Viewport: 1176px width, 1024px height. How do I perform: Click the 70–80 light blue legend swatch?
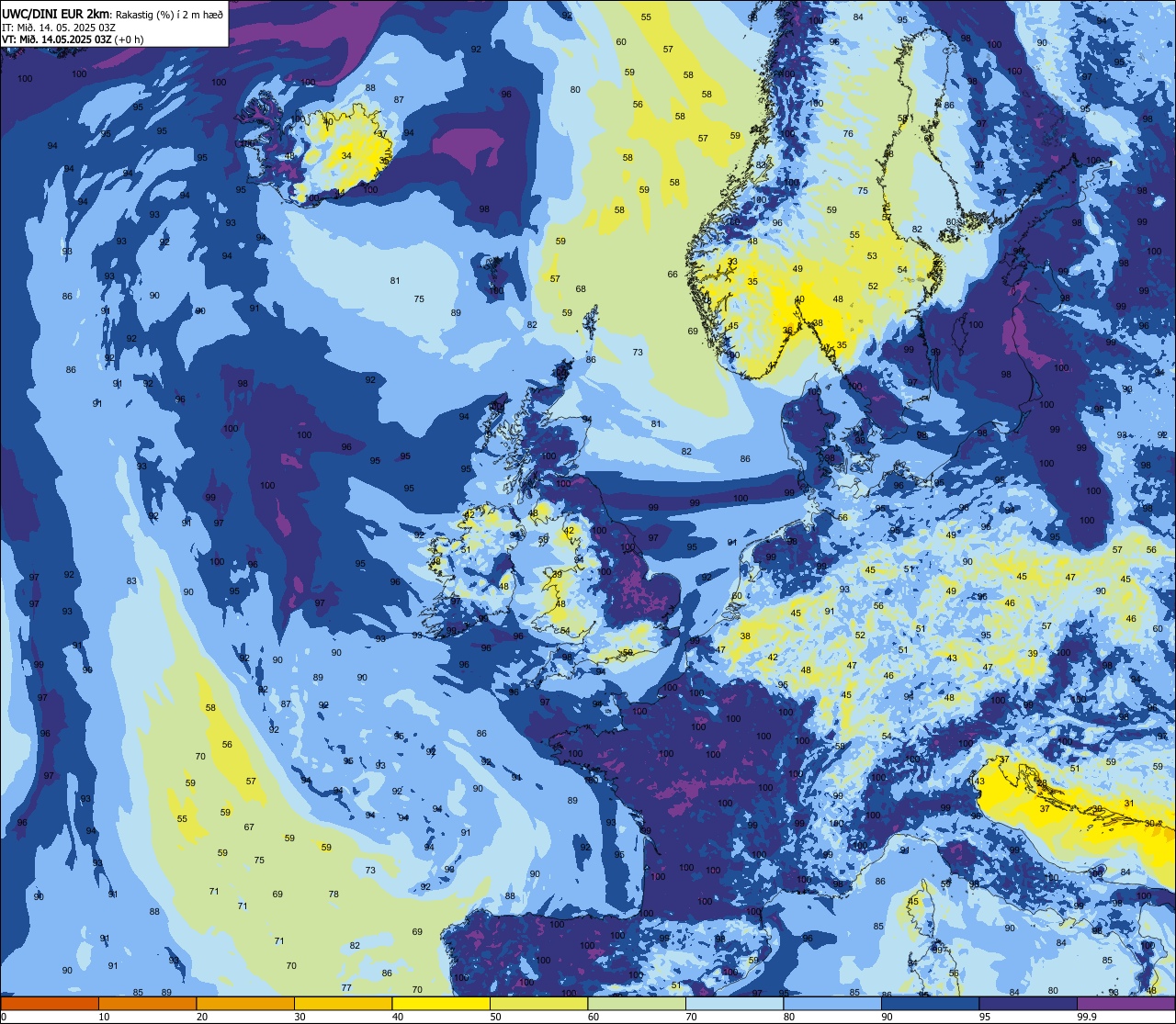pos(734,1003)
